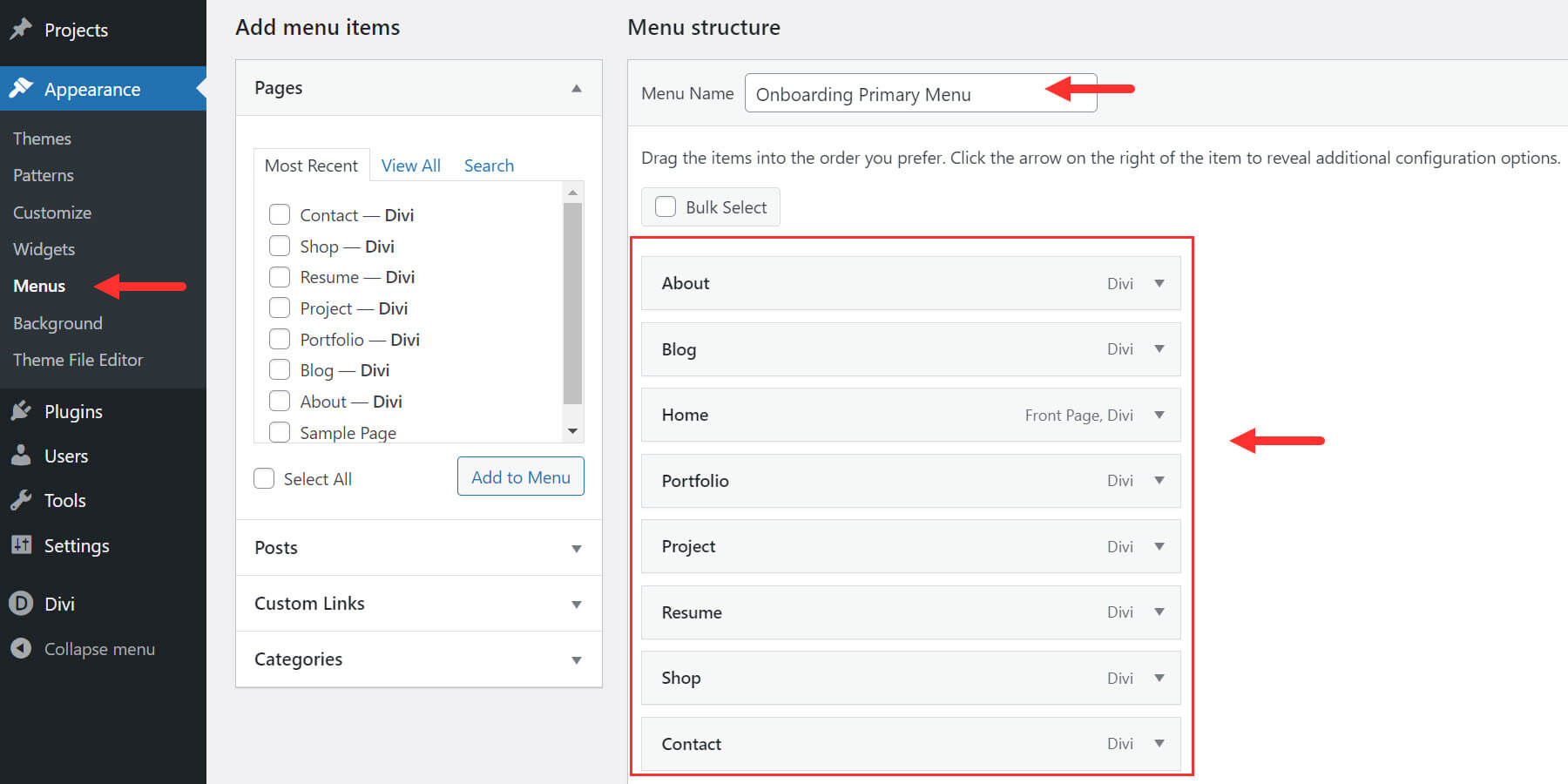The image size is (1568, 784).
Task: Switch to the View All tab
Action: (x=410, y=165)
